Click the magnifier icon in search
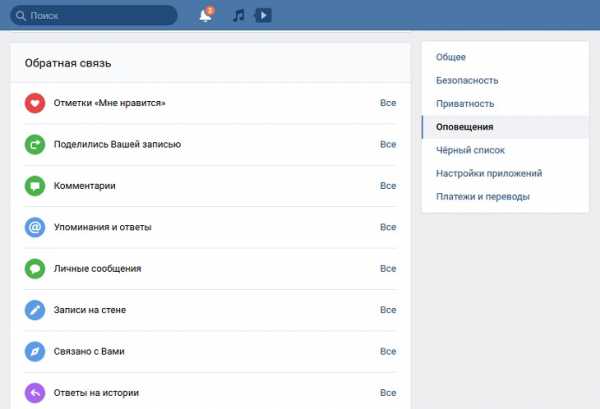Image resolution: width=600 pixels, height=409 pixels. (21, 16)
